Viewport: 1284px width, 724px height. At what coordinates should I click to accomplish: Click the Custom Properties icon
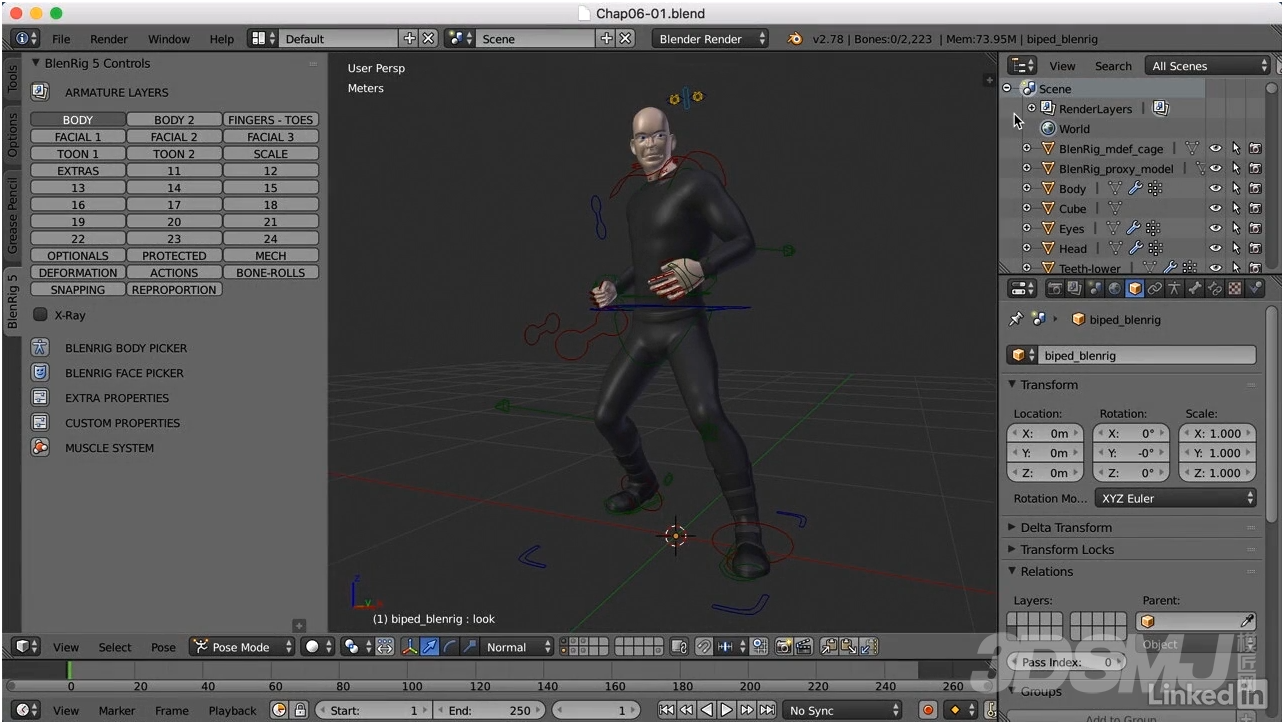tap(40, 423)
